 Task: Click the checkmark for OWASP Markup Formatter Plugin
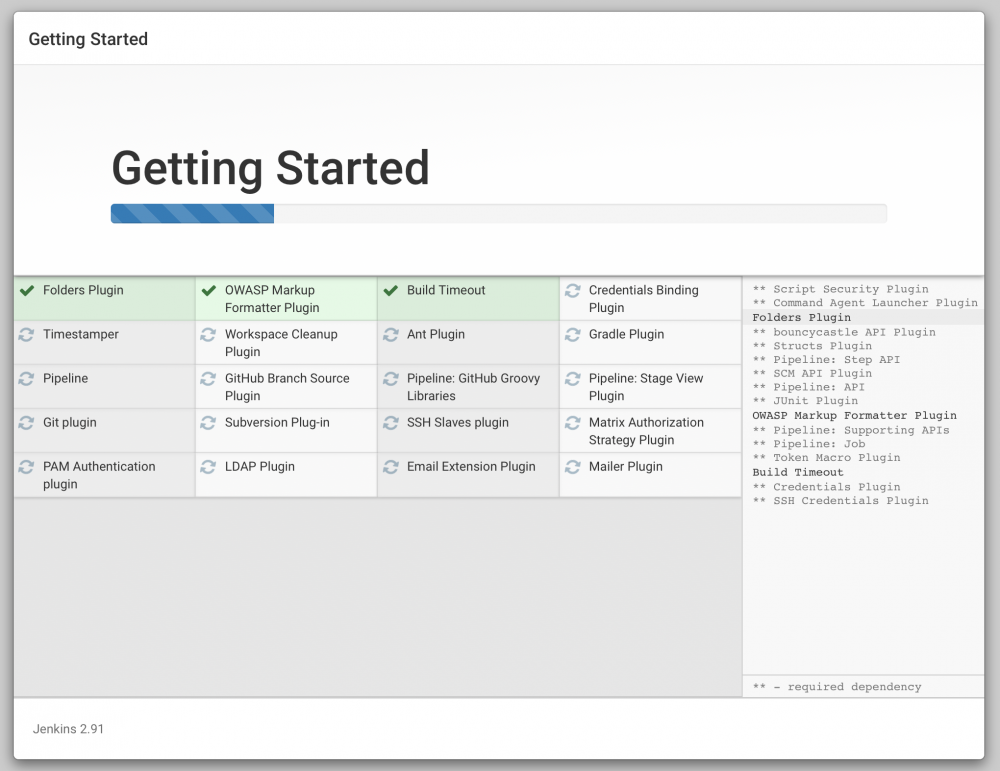click(x=208, y=290)
